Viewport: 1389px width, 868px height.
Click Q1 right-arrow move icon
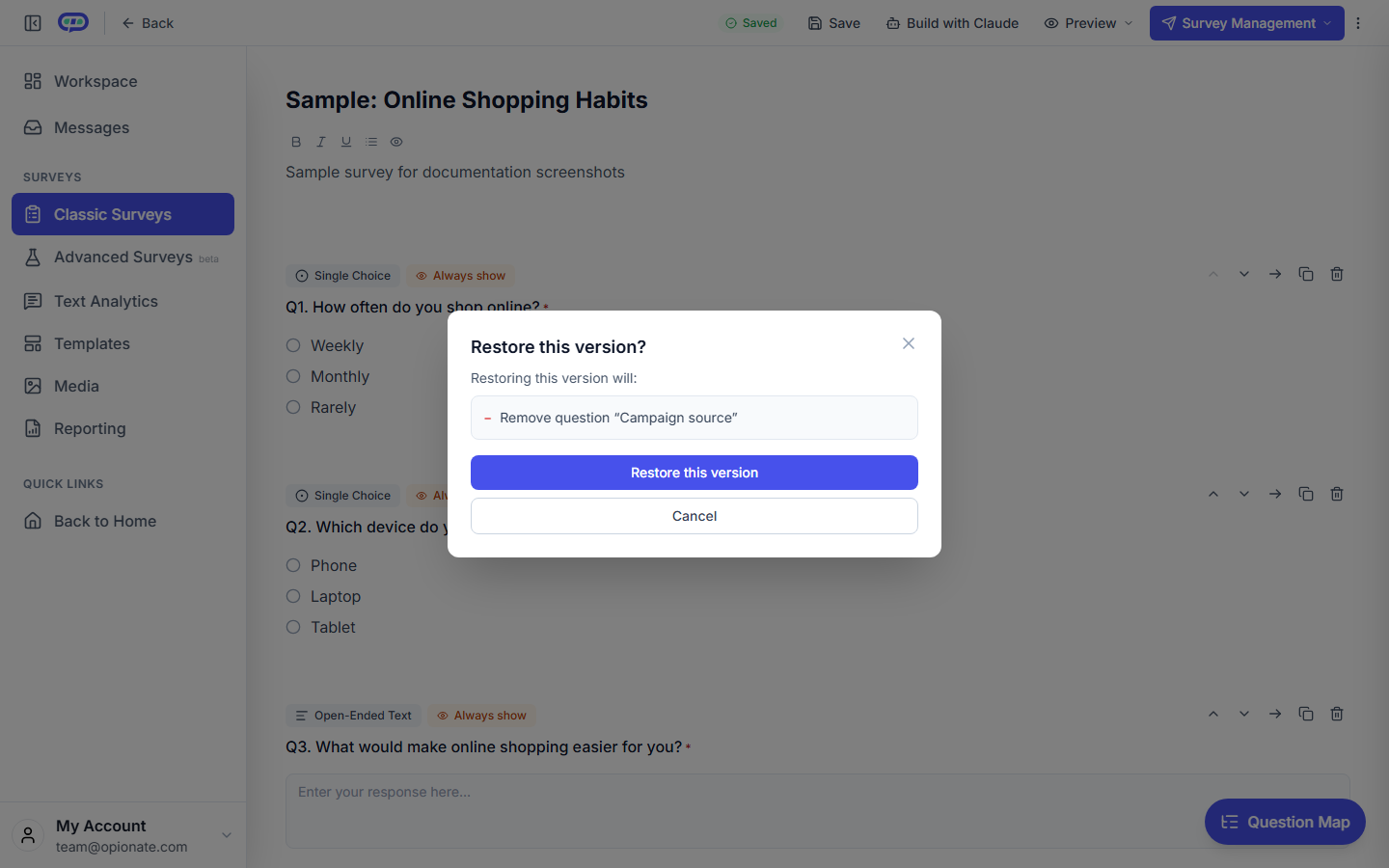(x=1275, y=274)
